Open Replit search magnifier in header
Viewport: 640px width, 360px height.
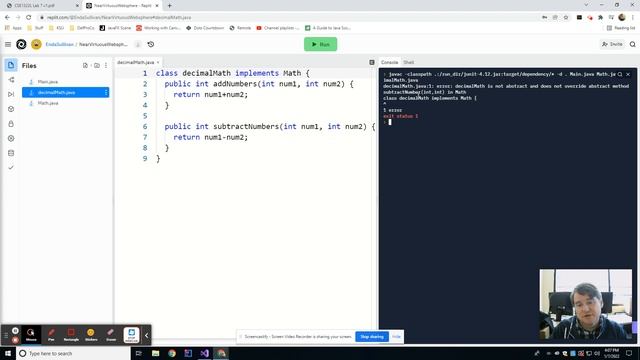point(633,44)
